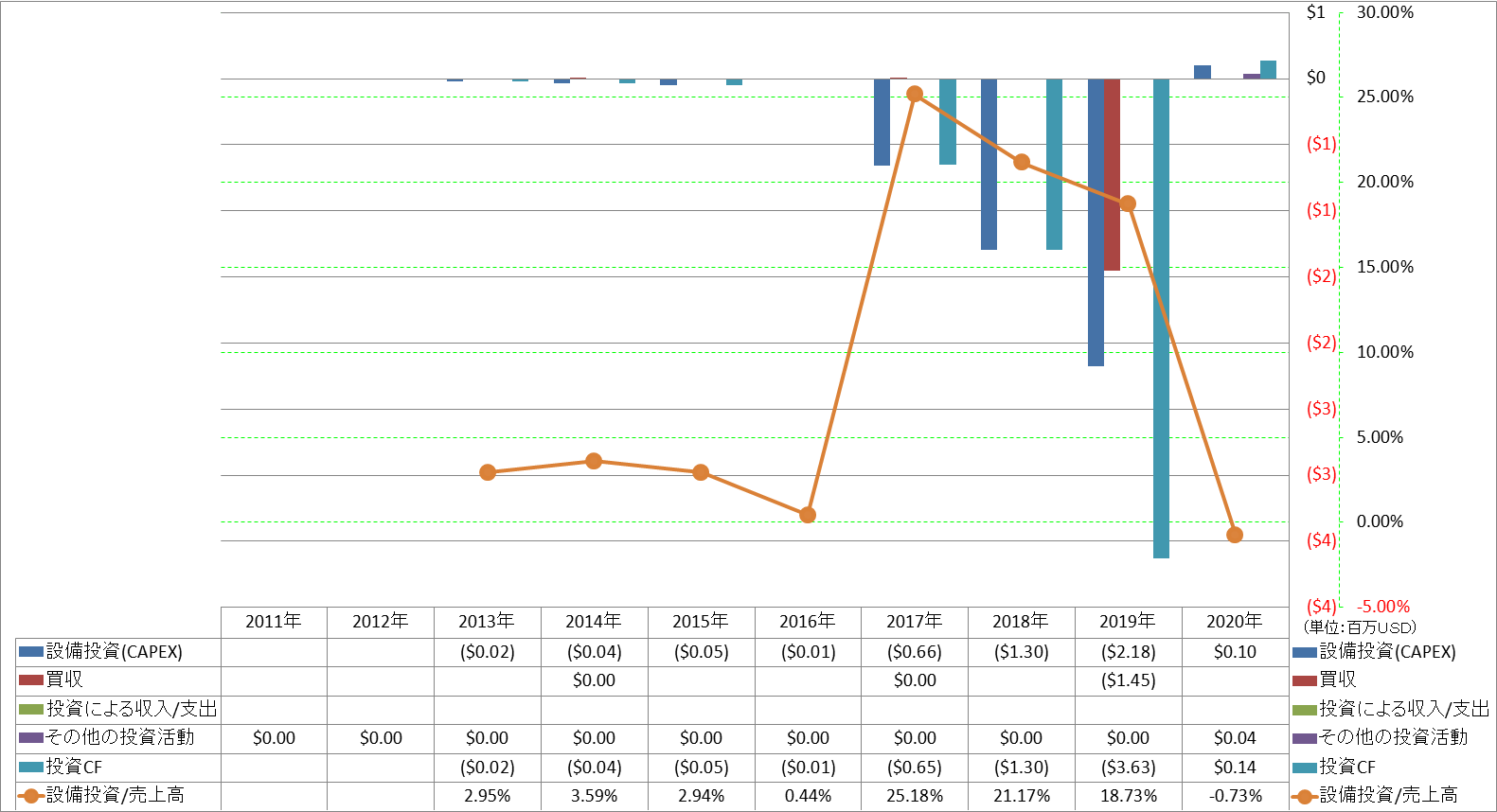Select the 2012年 column header

381,622
